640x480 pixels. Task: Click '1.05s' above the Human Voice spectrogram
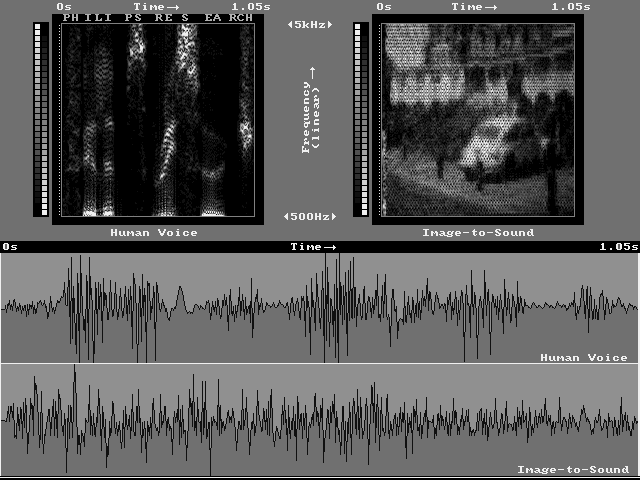pos(251,7)
